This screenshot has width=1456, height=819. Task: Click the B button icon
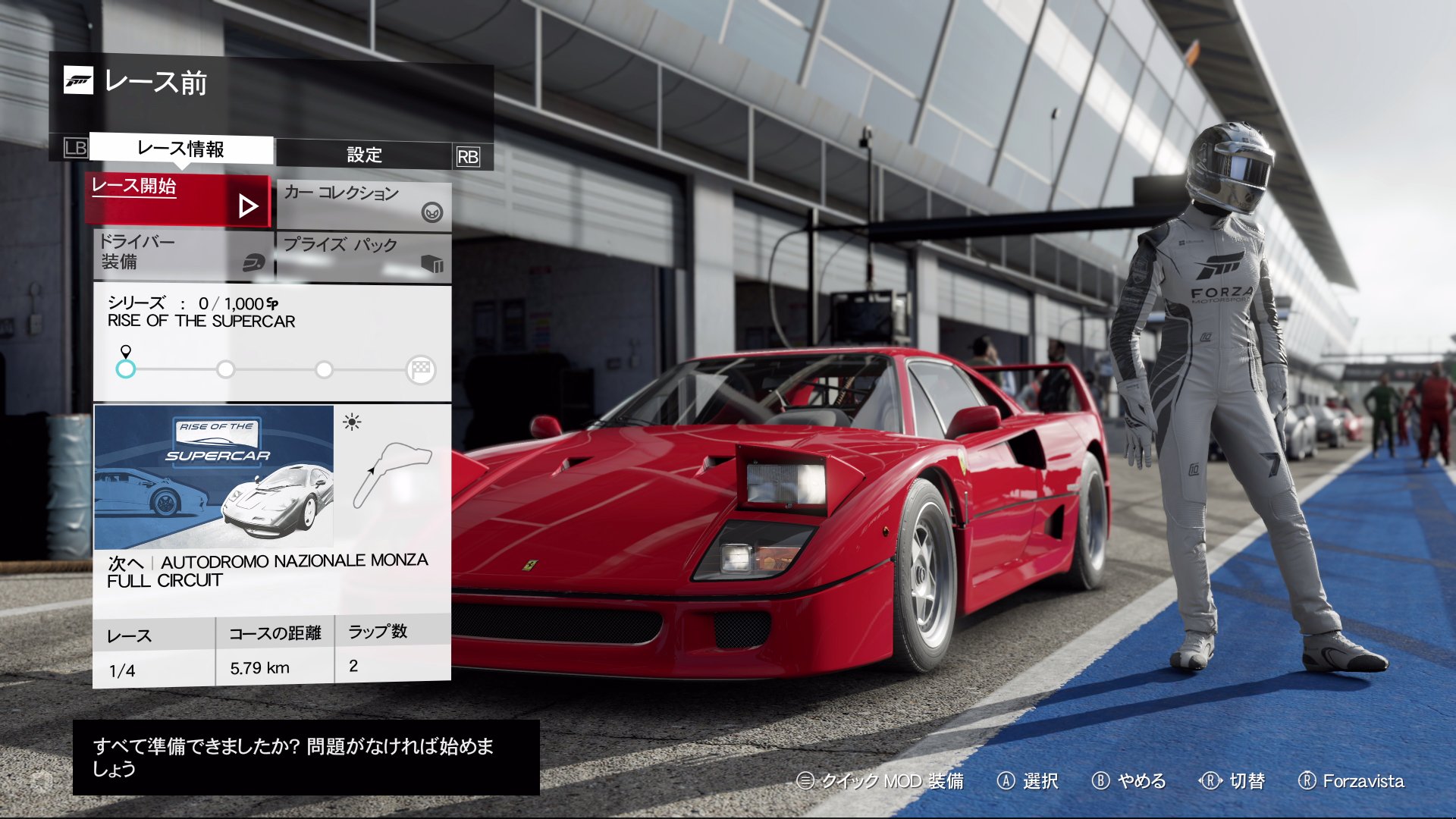[1100, 781]
